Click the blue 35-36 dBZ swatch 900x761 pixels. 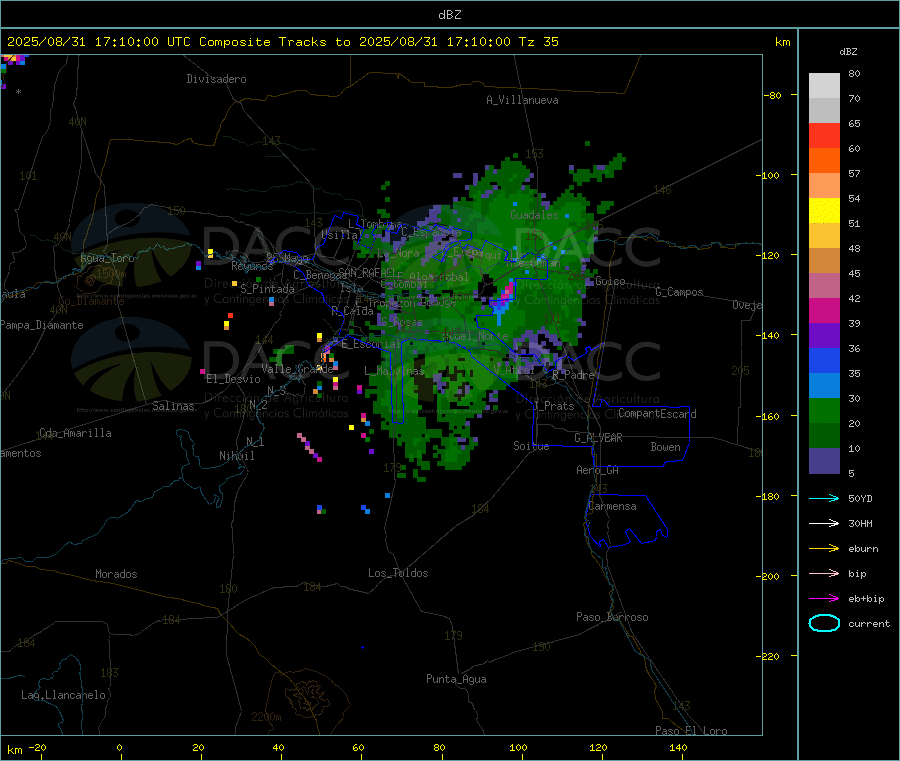click(824, 360)
